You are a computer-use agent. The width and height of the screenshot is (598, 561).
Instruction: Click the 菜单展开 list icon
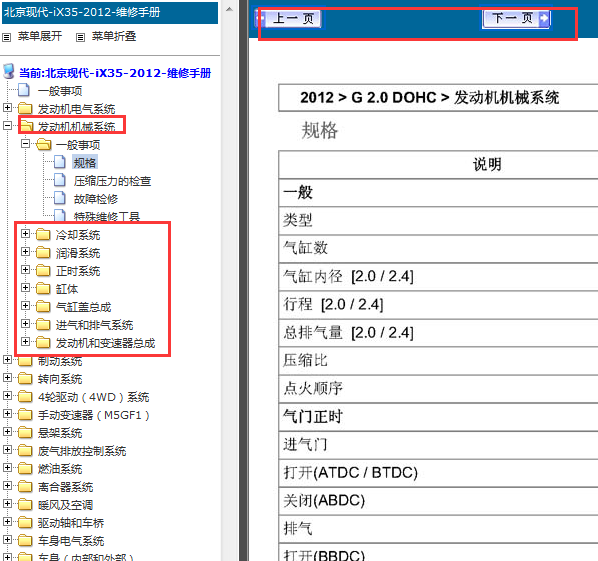click(6, 37)
